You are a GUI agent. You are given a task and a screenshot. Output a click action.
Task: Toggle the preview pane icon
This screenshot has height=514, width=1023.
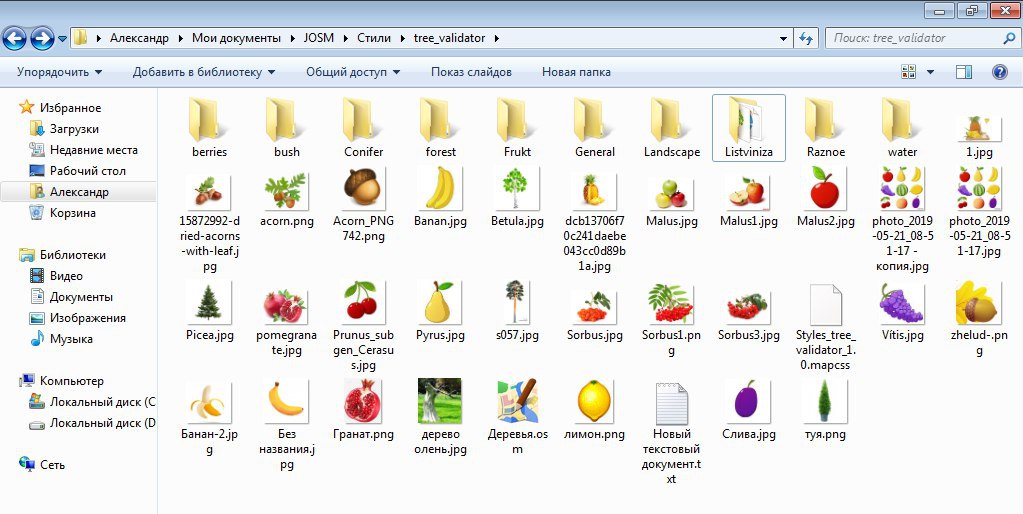964,72
